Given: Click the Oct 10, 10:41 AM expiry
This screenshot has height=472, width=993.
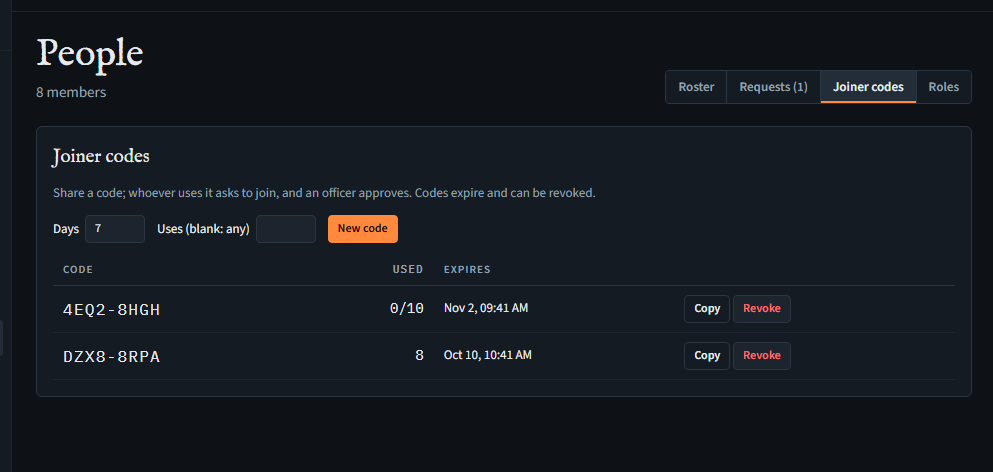Looking at the screenshot, I should 488,355.
